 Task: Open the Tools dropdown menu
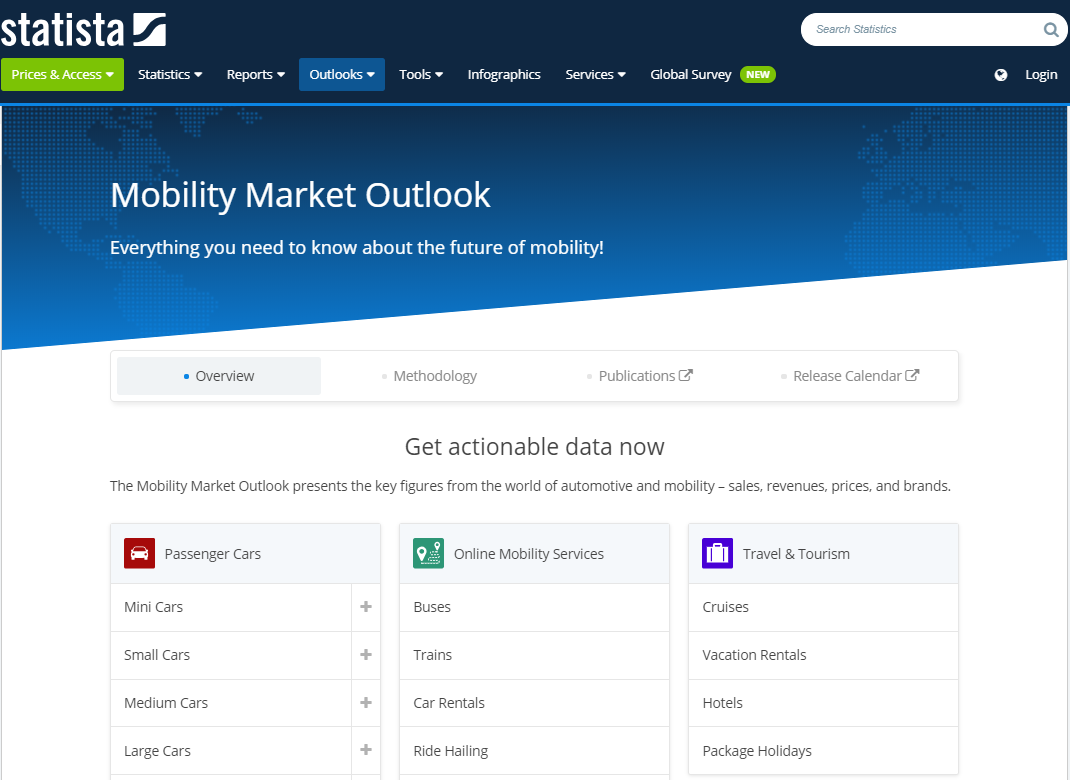421,74
